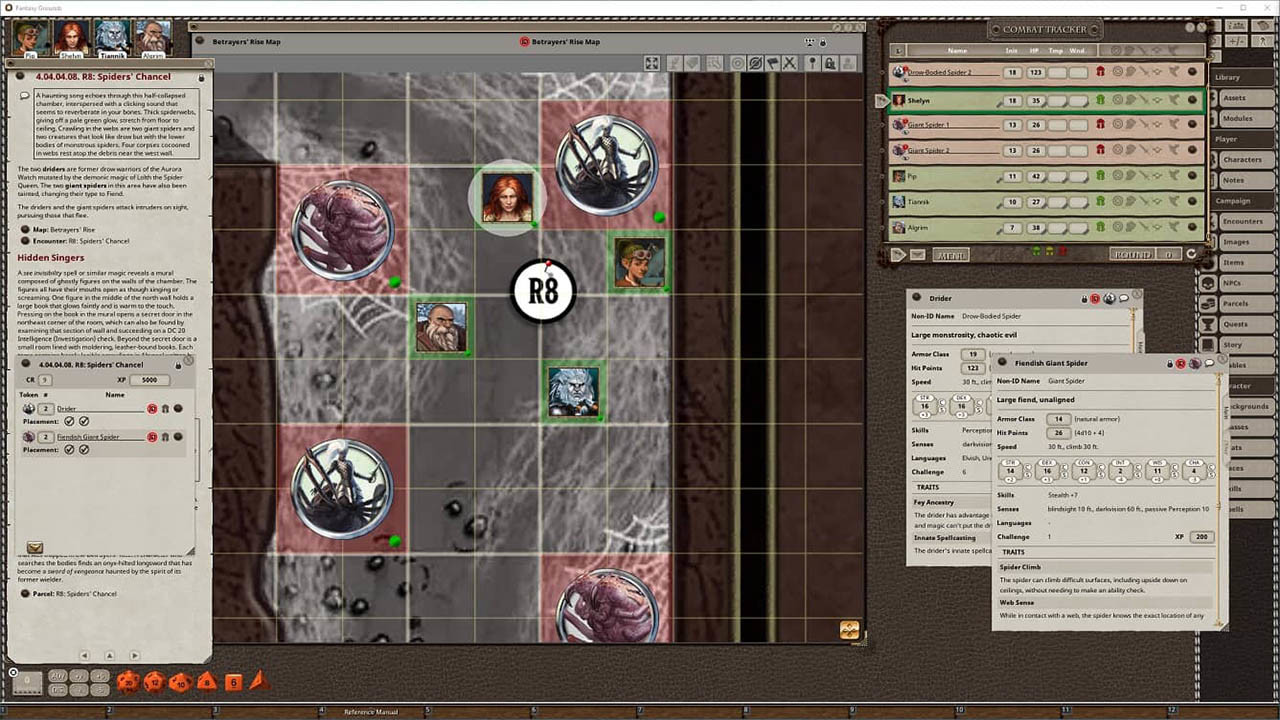Open the Encounters sidebar tab
This screenshot has height=720, width=1280.
[x=1242, y=221]
